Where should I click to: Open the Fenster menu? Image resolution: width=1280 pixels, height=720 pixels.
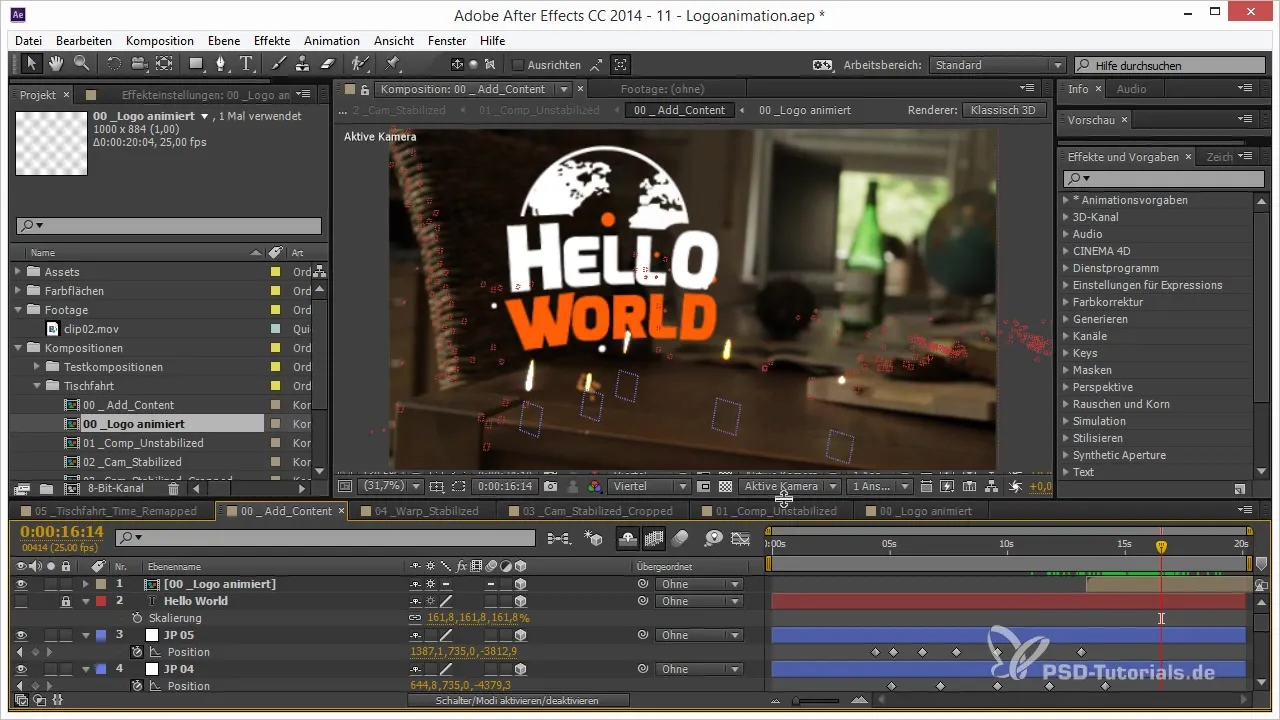(x=447, y=41)
